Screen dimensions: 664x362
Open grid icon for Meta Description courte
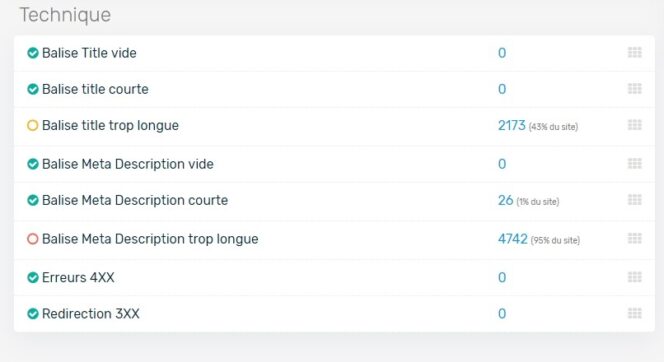pyautogui.click(x=634, y=200)
